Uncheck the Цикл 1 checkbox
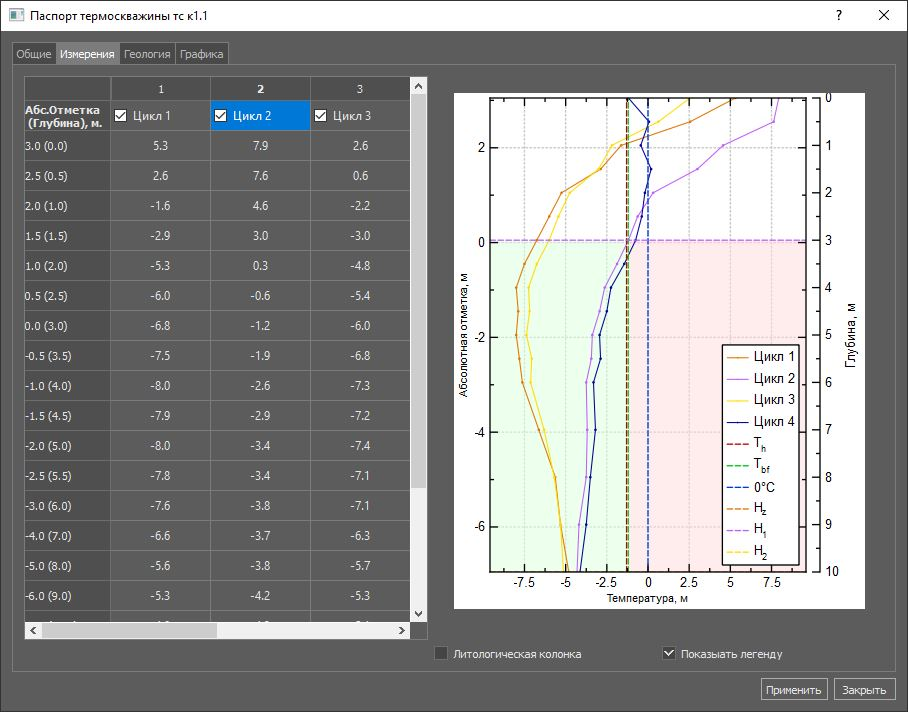The height and width of the screenshot is (712, 908). click(x=121, y=116)
